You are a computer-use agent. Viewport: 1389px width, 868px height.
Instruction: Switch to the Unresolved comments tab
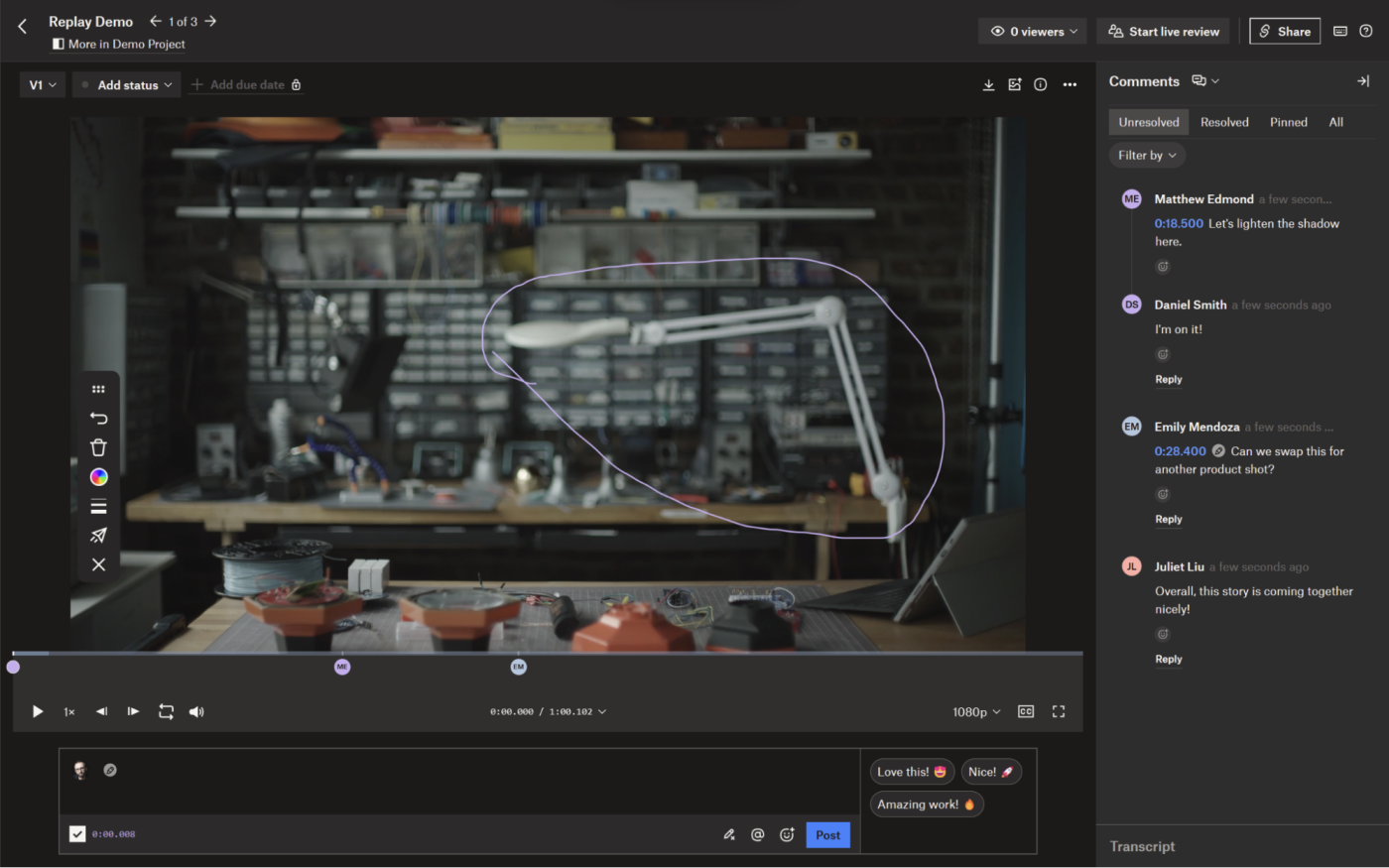pos(1149,122)
